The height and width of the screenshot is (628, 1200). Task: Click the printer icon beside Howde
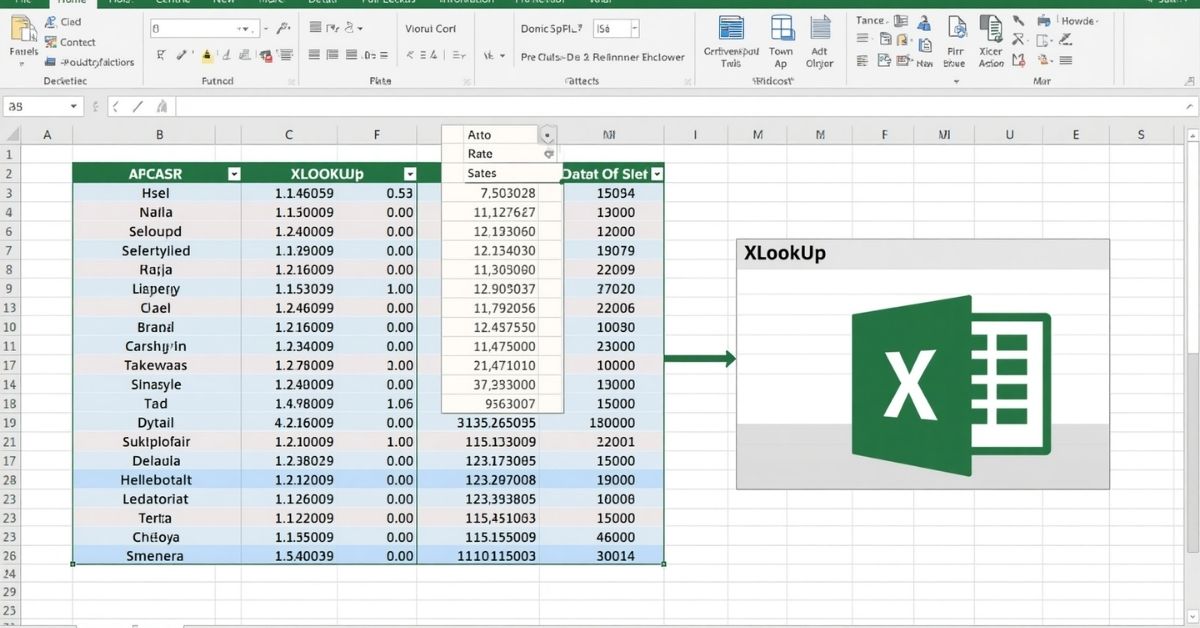(1043, 20)
